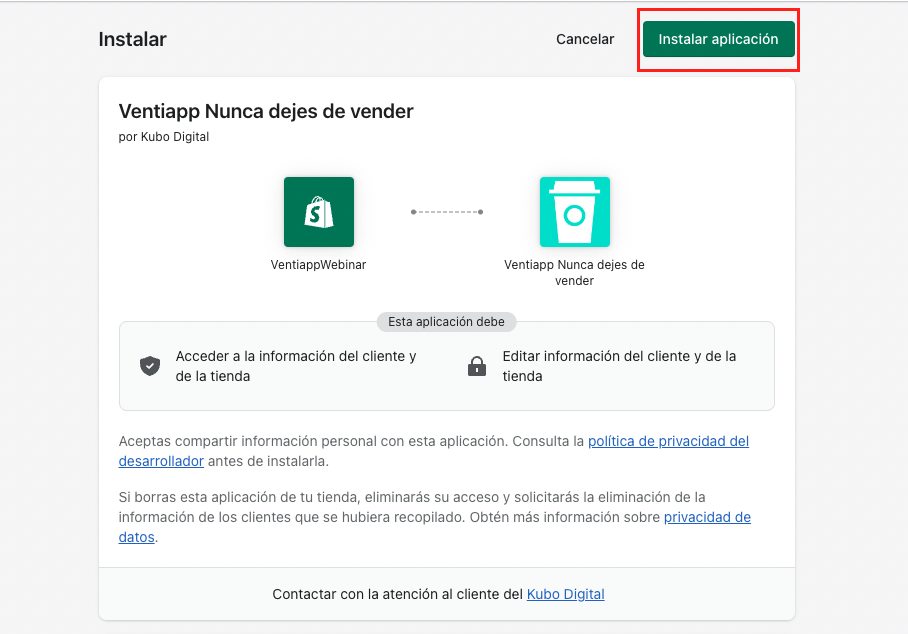Select the app title in card header
The width and height of the screenshot is (908, 634).
point(266,111)
